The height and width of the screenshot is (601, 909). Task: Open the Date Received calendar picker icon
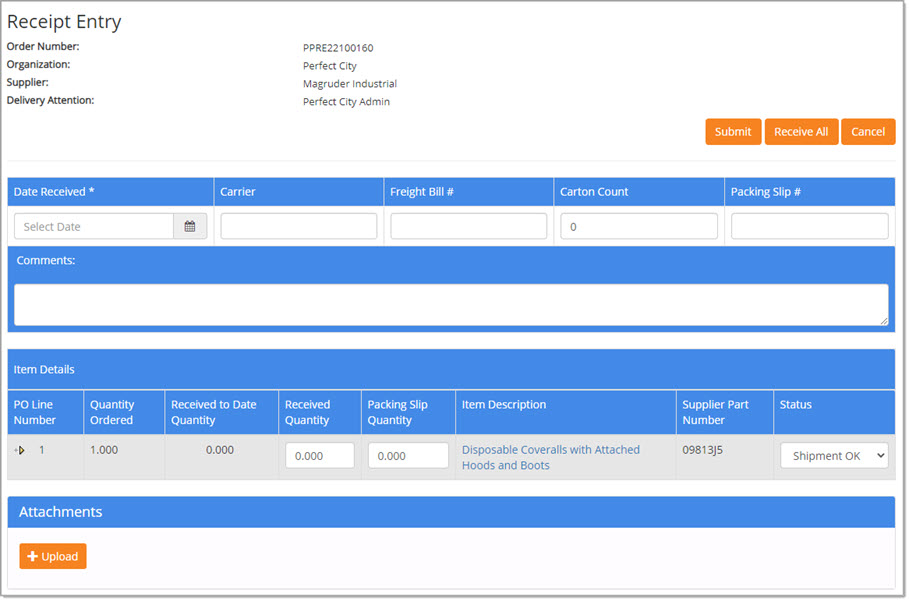coord(190,227)
